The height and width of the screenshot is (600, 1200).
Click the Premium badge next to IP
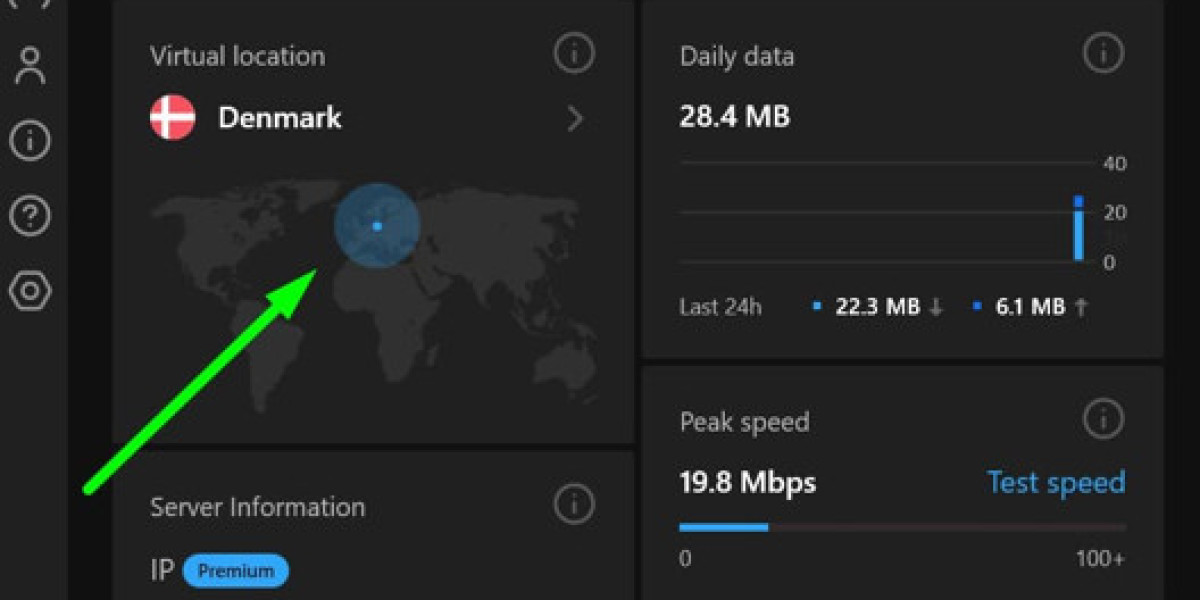[236, 571]
